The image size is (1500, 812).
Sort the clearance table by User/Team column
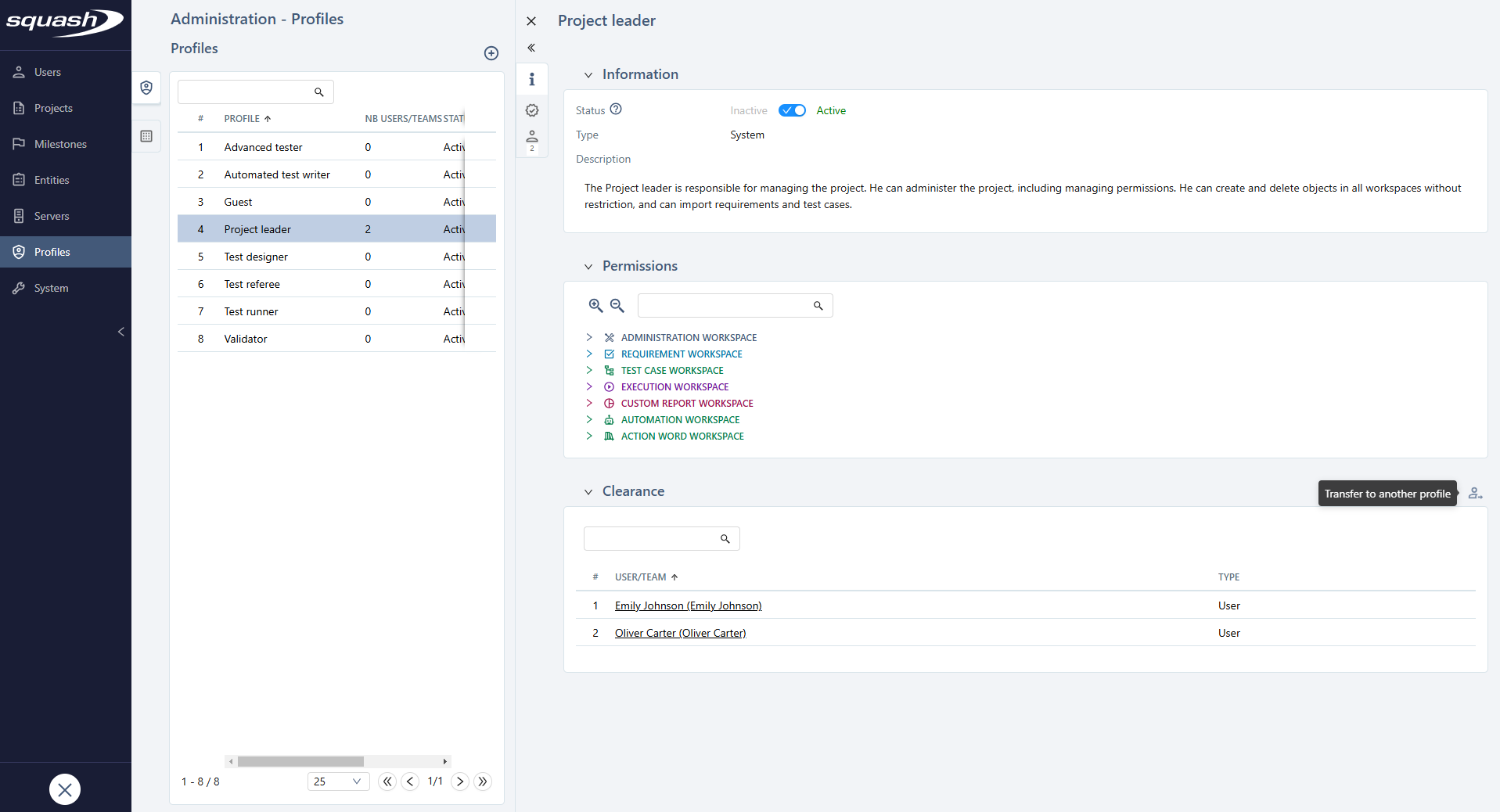pos(641,577)
